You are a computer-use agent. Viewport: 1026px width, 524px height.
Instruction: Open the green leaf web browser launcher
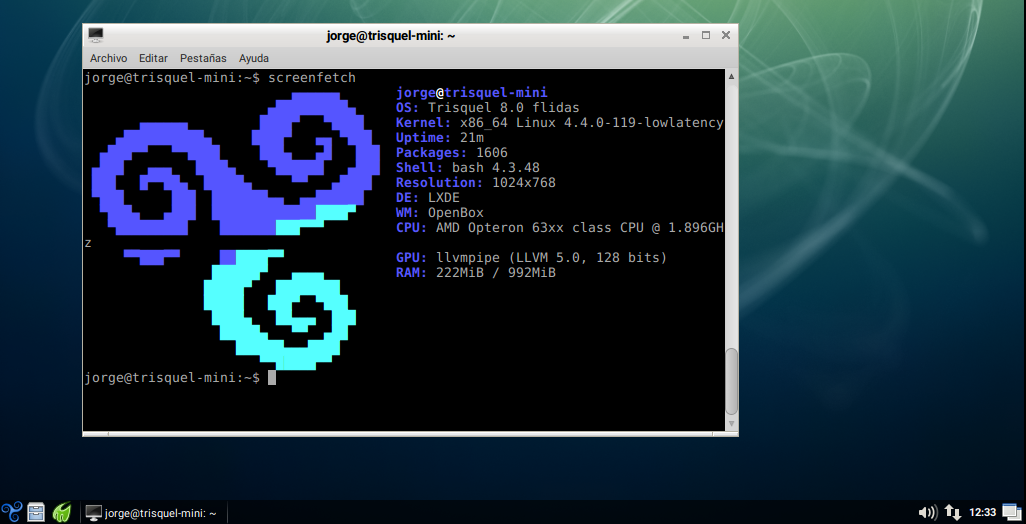(x=61, y=513)
